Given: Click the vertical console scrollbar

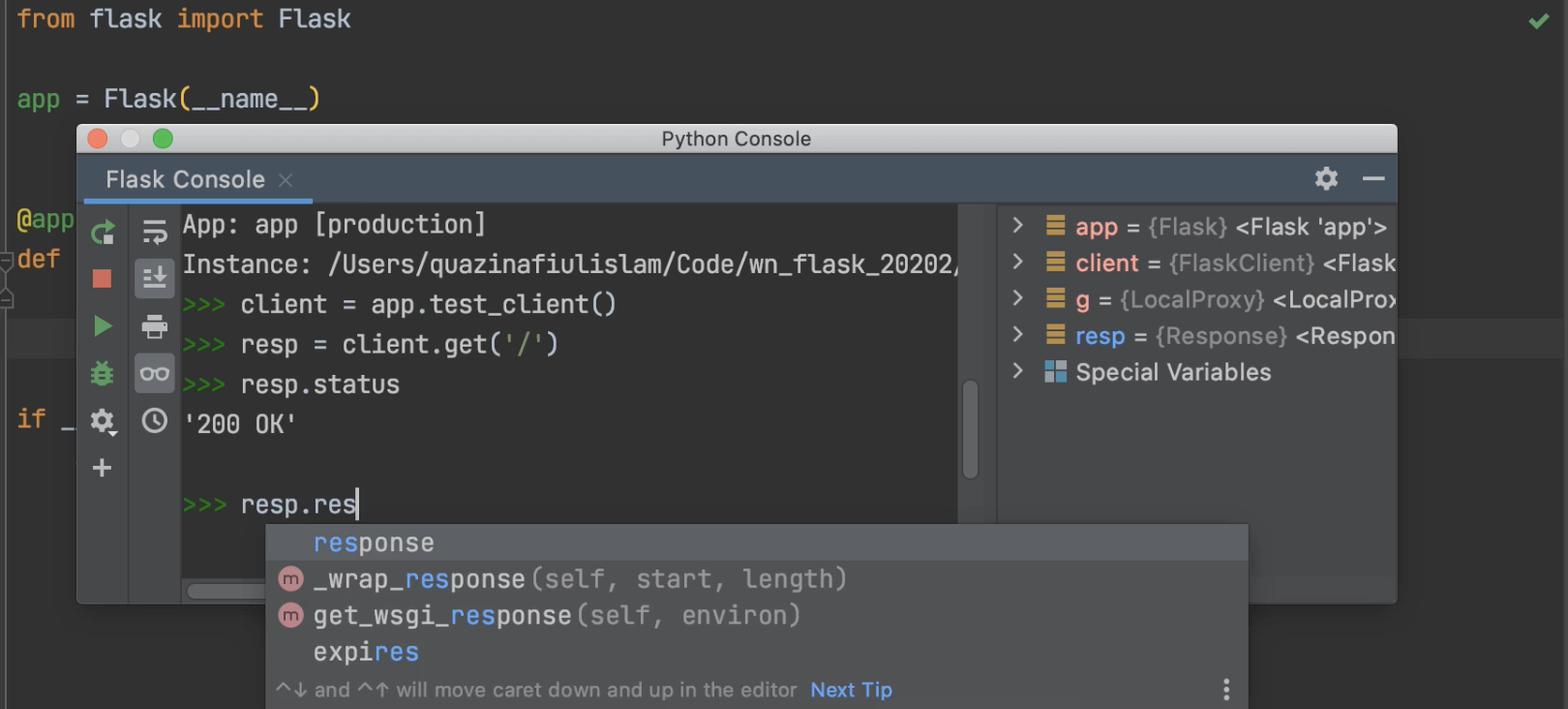Looking at the screenshot, I should 971,429.
